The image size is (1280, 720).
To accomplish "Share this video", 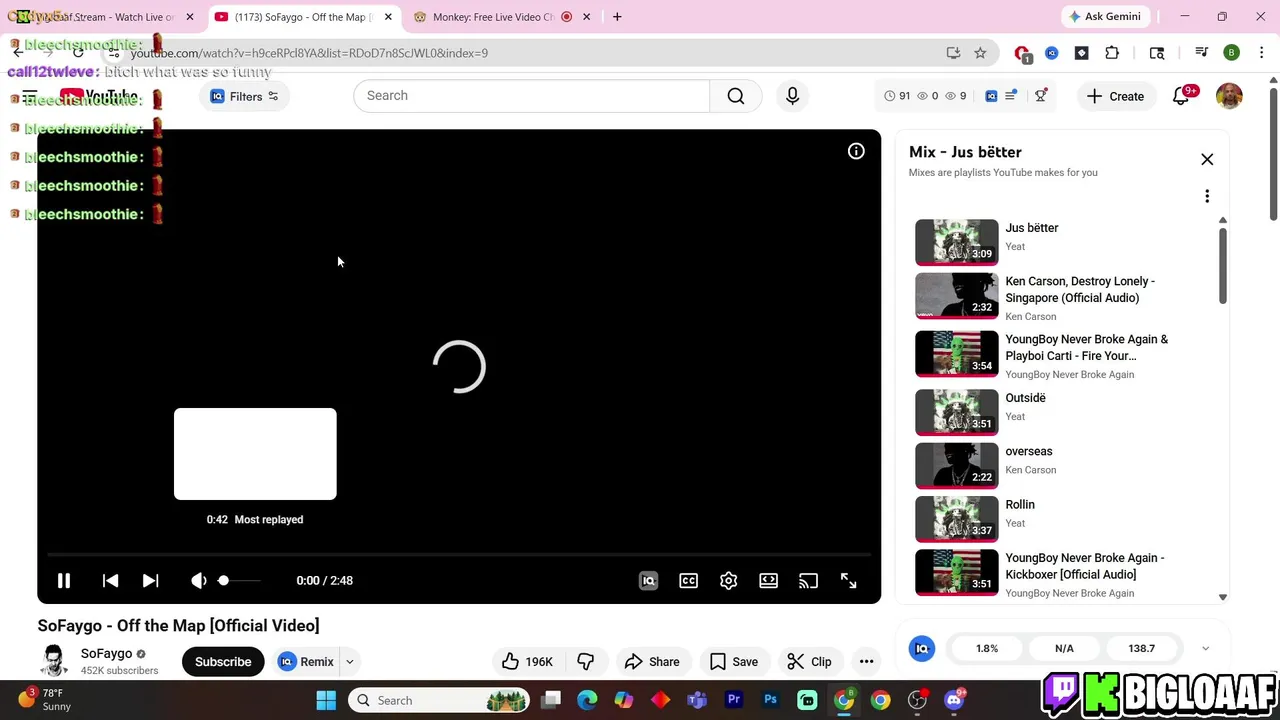I will pos(652,661).
